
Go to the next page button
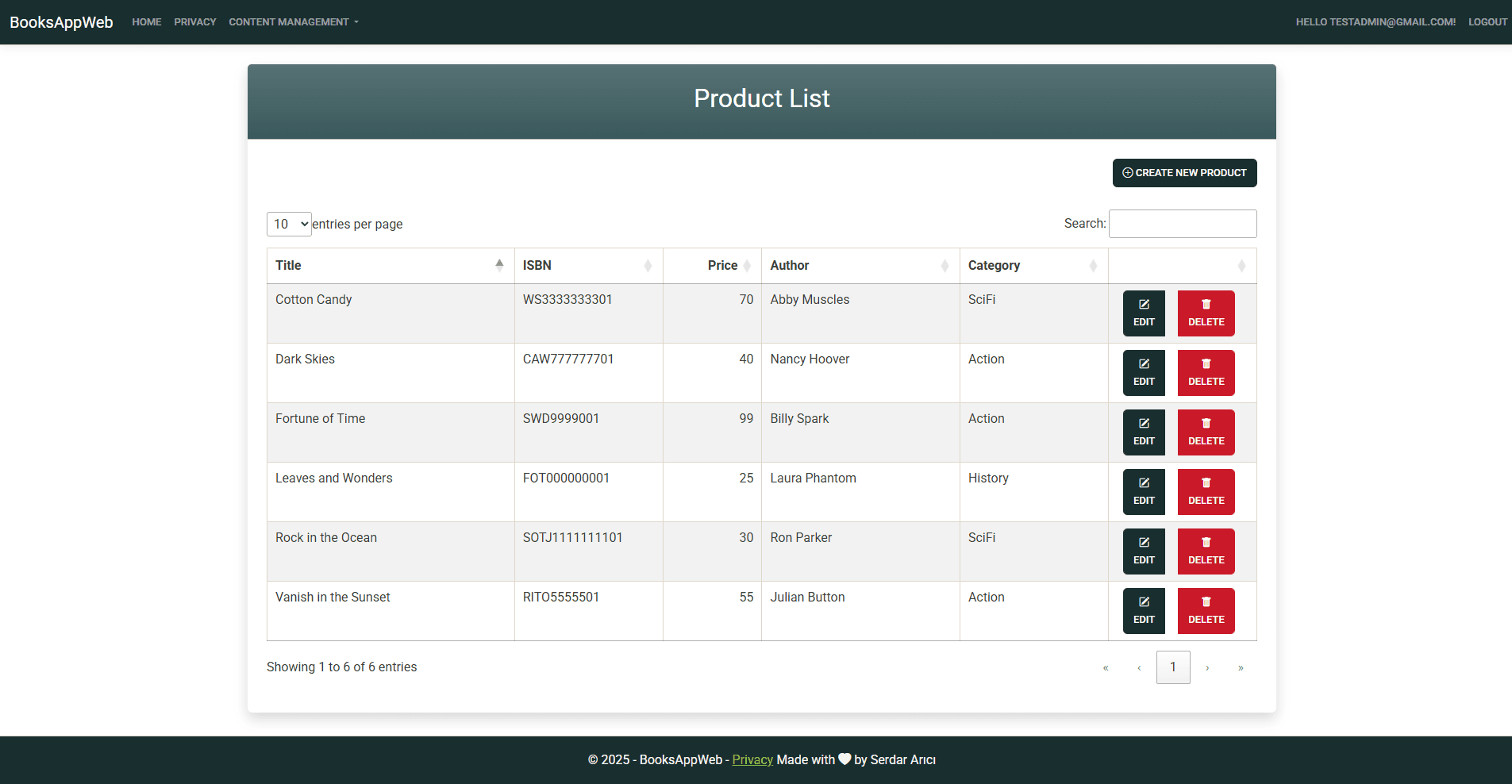1207,667
